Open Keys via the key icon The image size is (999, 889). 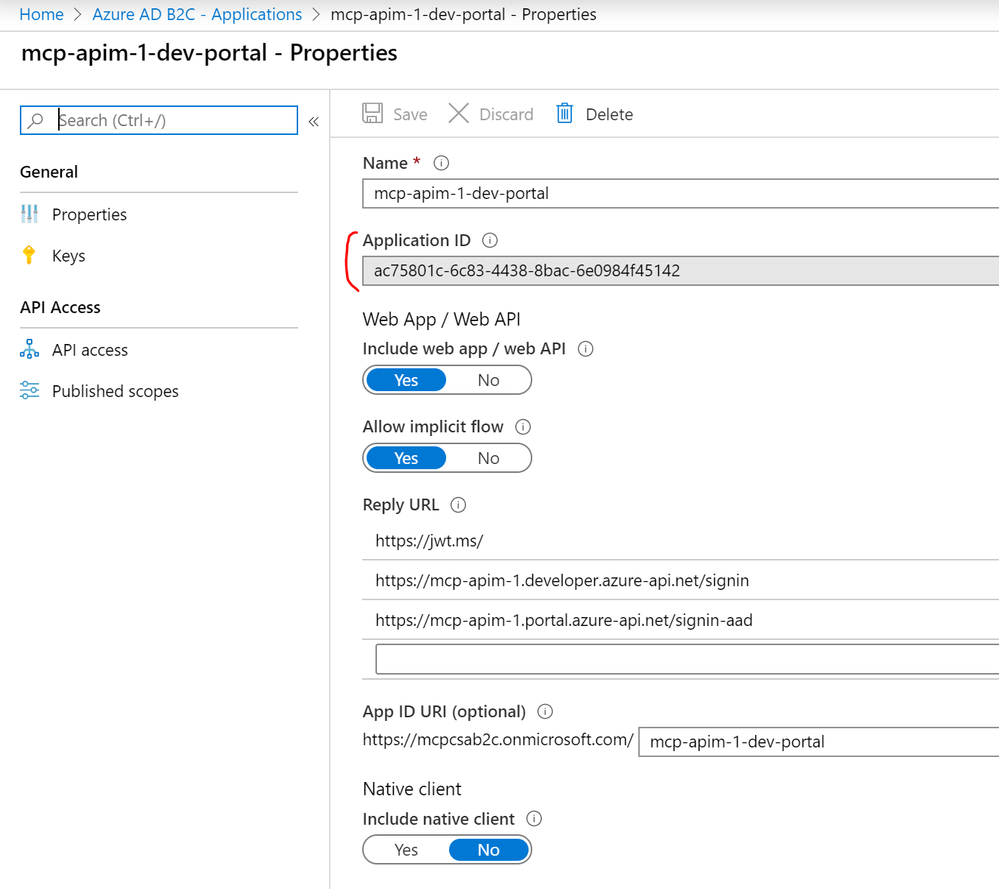(29, 255)
